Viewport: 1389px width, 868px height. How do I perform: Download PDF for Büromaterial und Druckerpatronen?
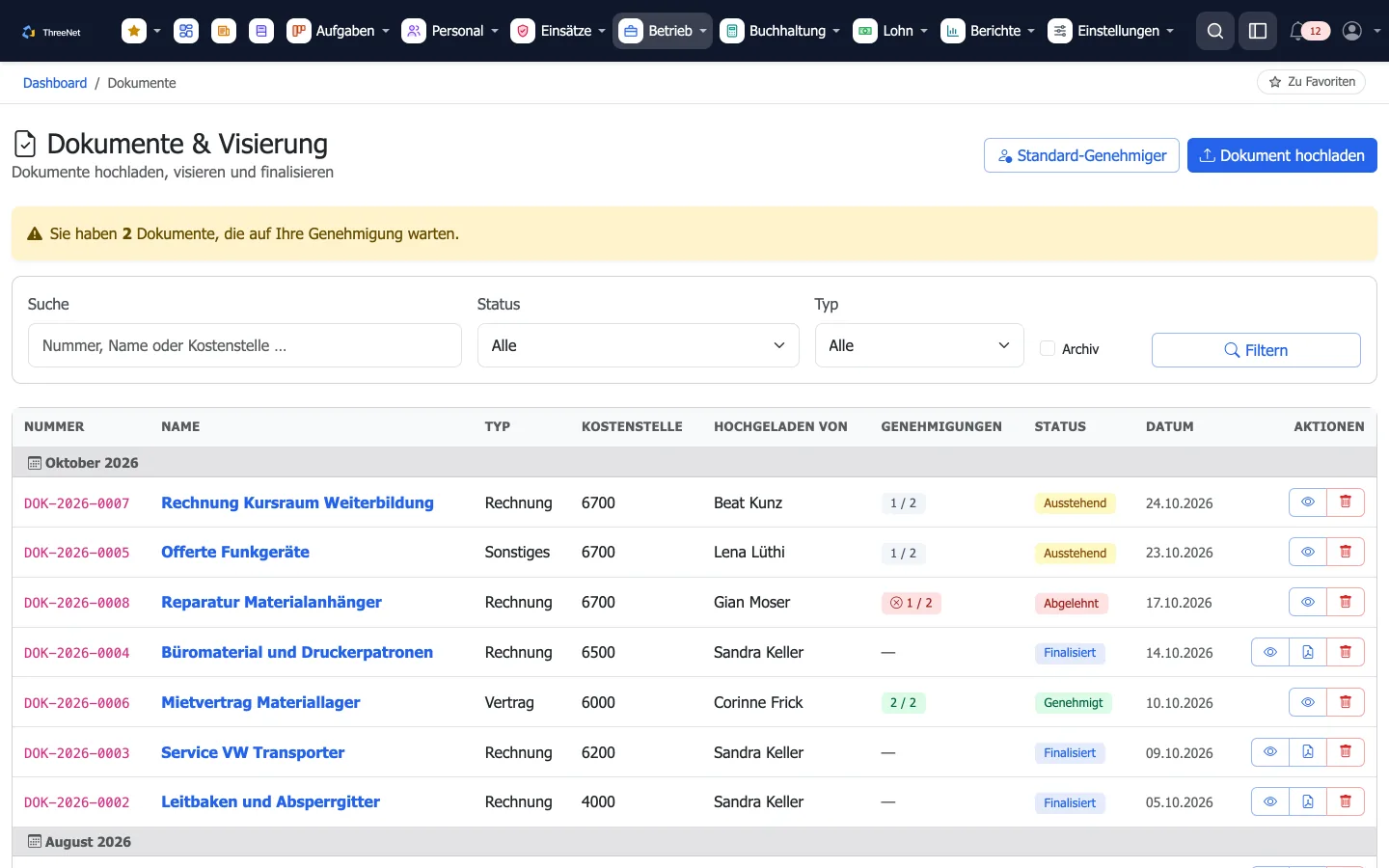pyautogui.click(x=1308, y=653)
